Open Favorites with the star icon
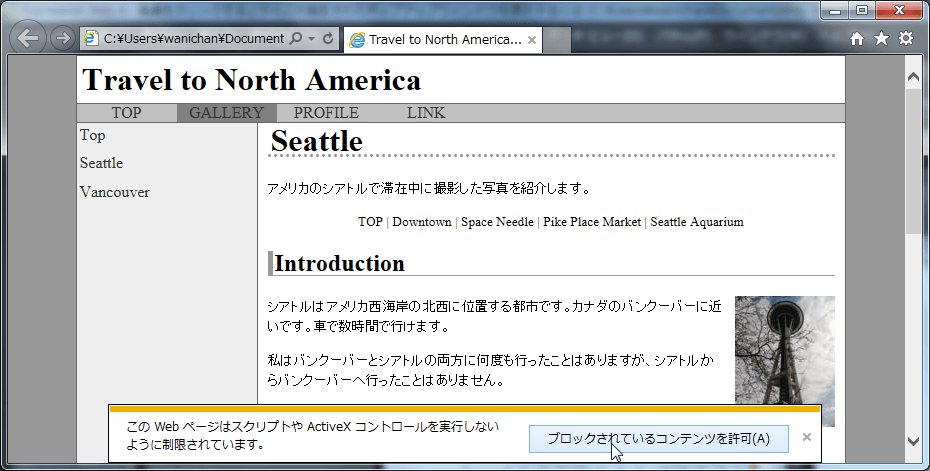 point(881,39)
